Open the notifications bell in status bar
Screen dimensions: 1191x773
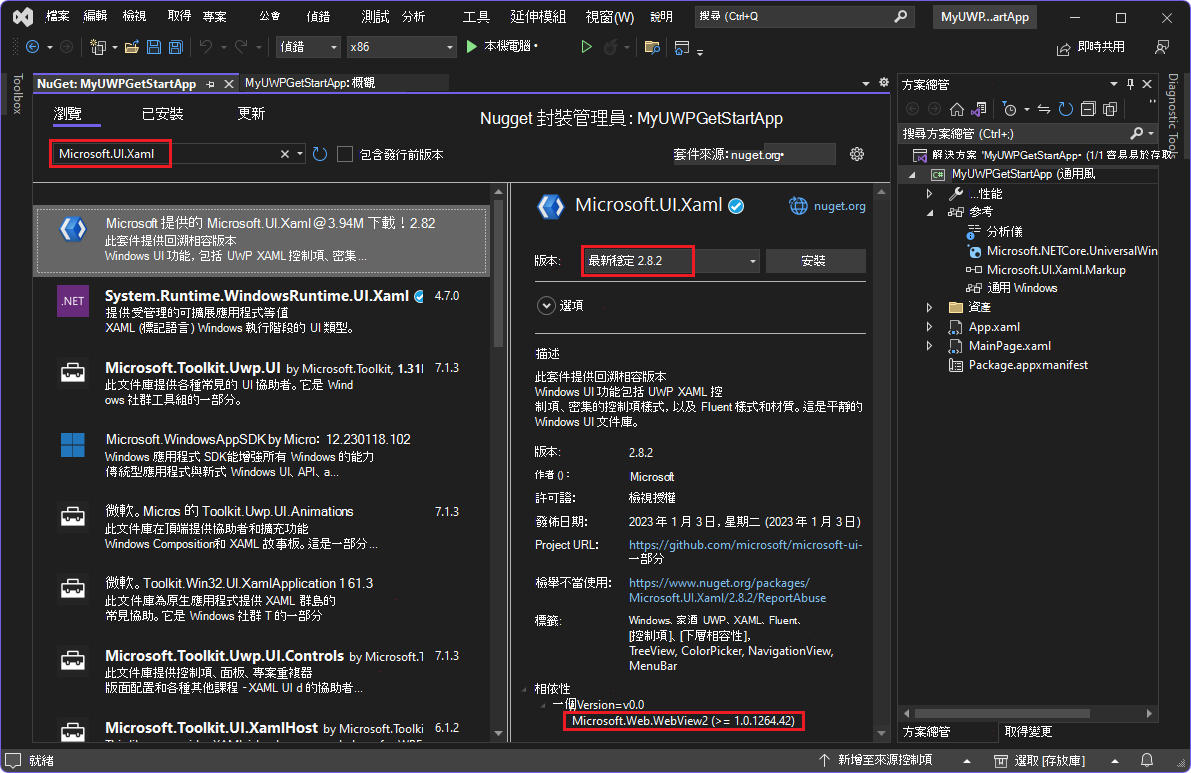click(x=1147, y=760)
